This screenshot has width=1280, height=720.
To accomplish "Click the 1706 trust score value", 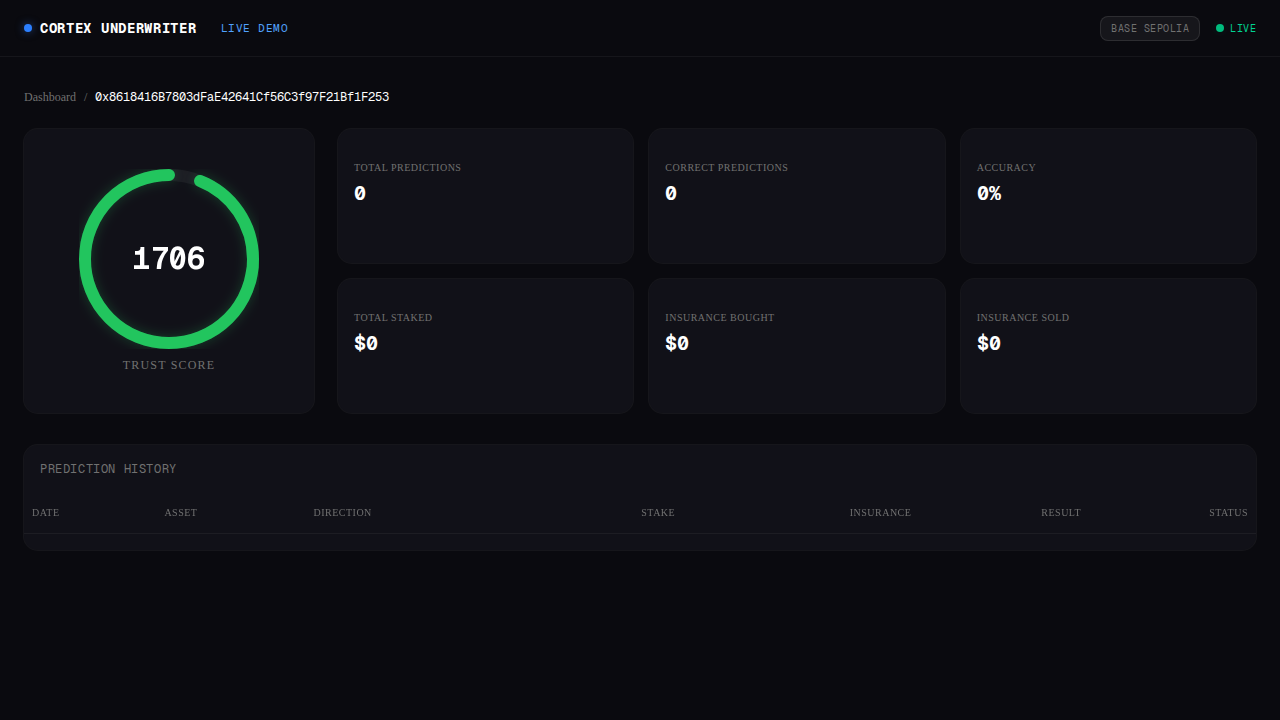I will coord(169,259).
